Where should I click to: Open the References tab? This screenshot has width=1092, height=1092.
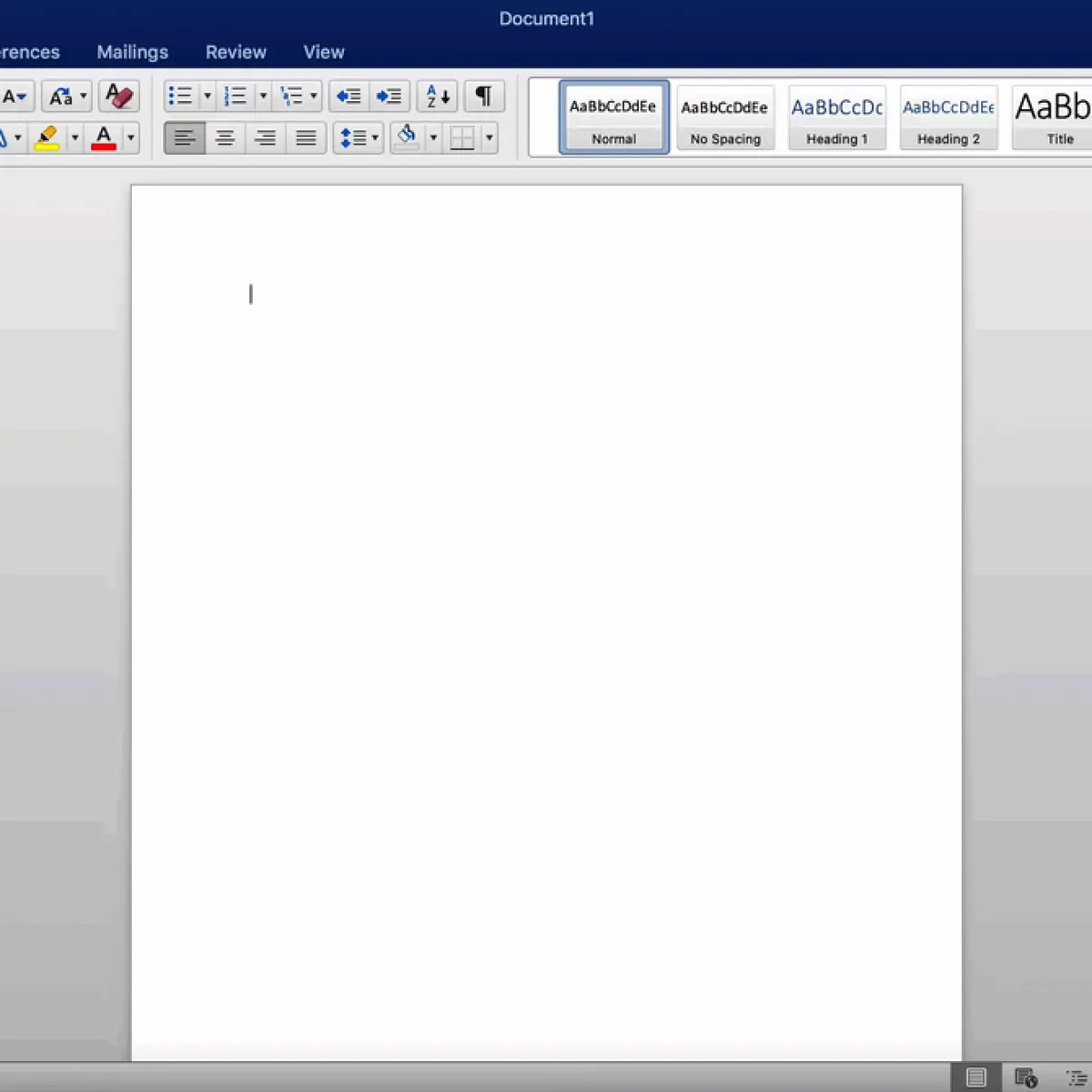[29, 52]
